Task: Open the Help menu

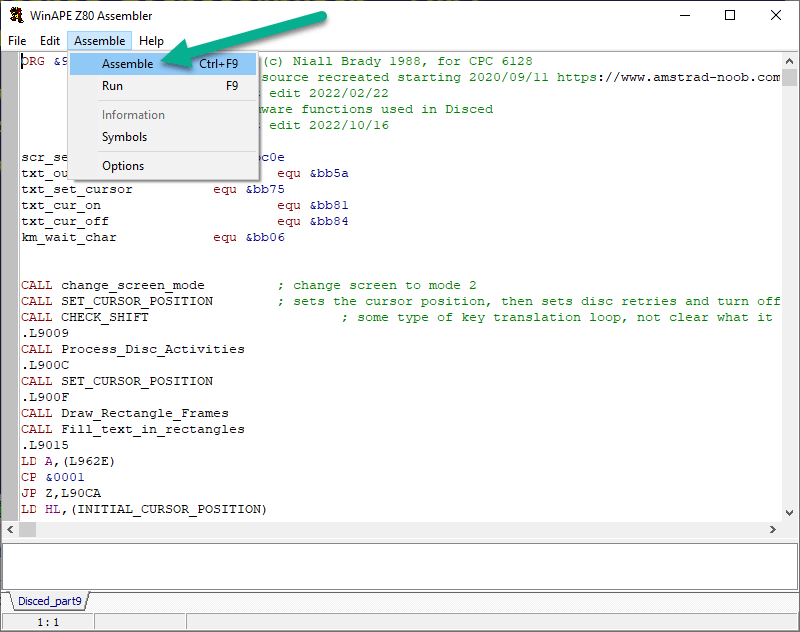Action: coord(151,41)
